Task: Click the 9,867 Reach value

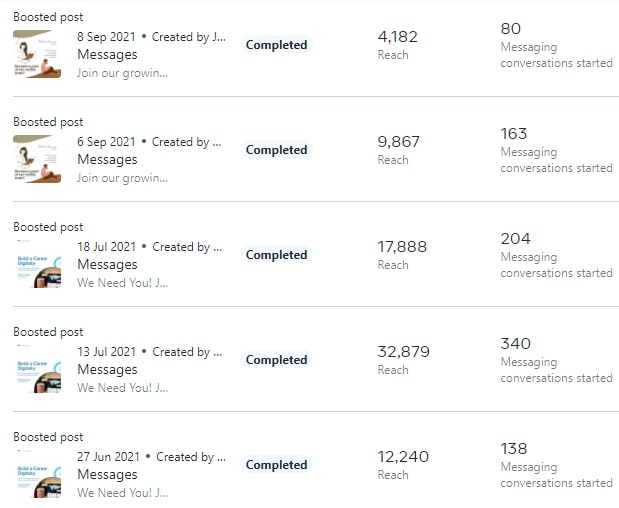Action: [x=397, y=142]
